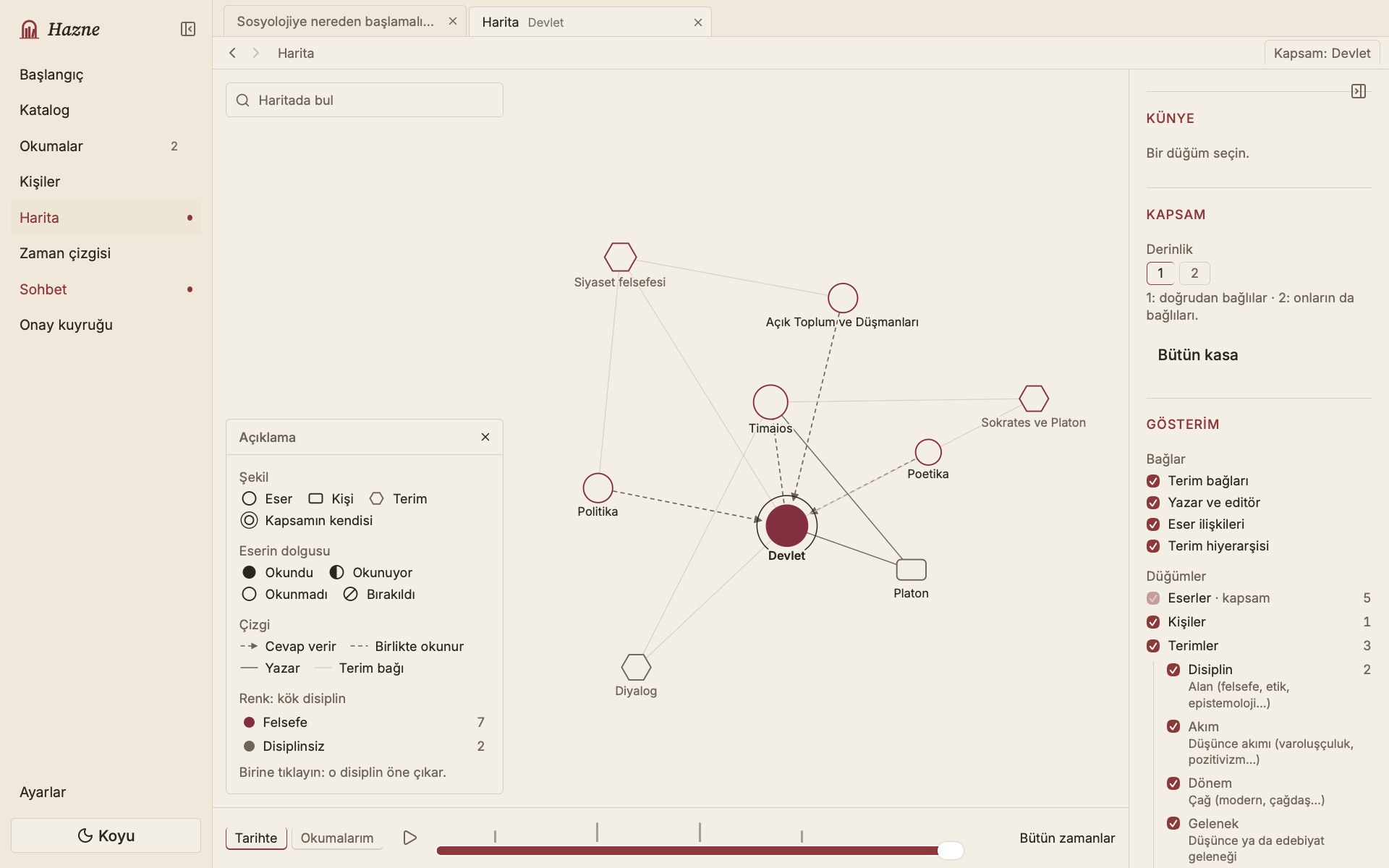Viewport: 1389px width, 868px height.
Task: Close the Açıklama legend panel
Action: 485,437
